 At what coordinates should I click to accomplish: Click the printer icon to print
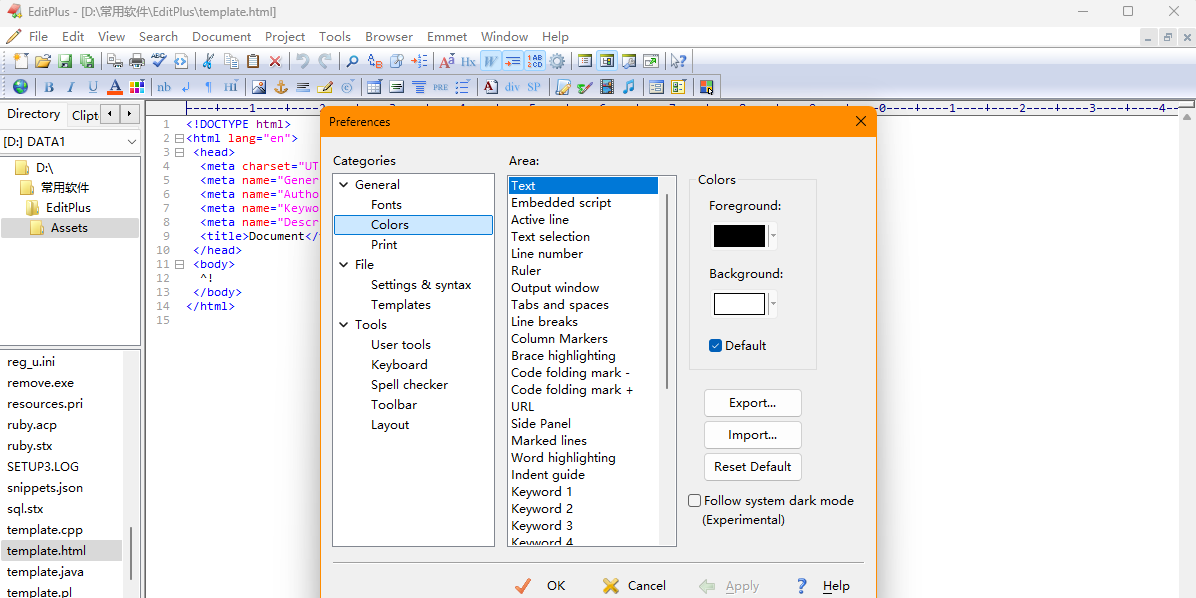coord(137,61)
